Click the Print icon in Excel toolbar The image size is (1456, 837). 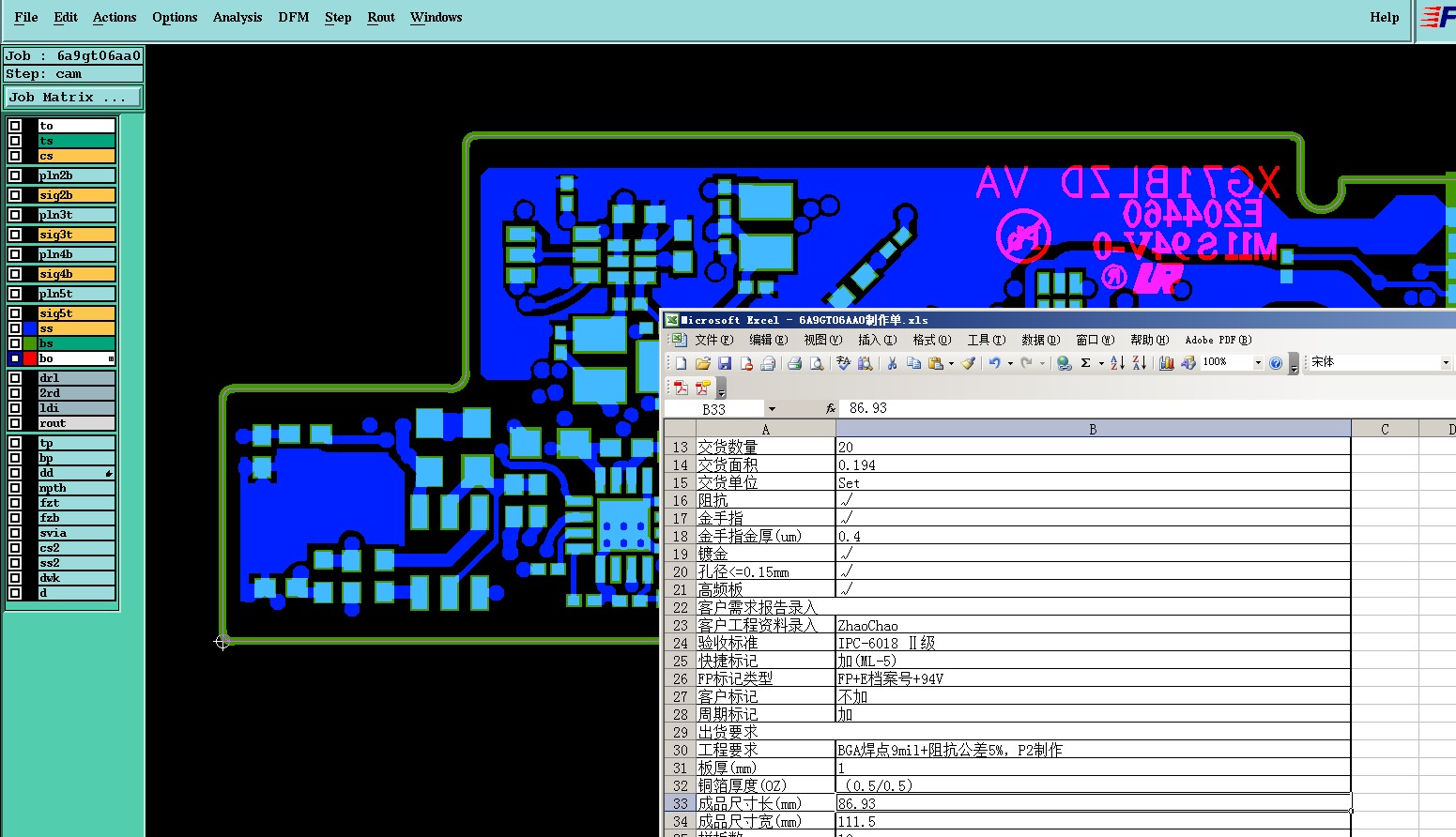[794, 363]
